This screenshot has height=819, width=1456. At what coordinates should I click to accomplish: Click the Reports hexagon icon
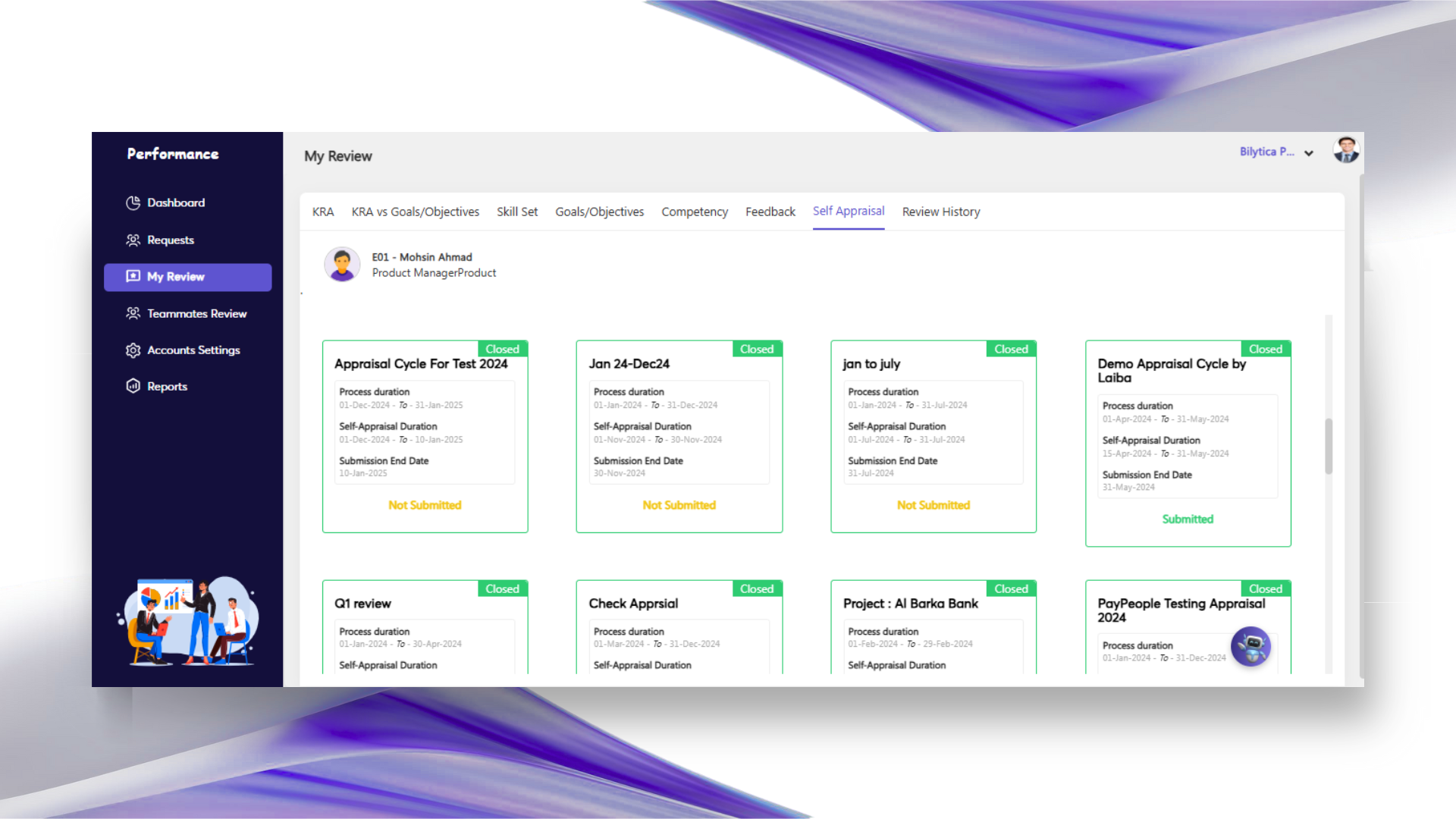(x=133, y=386)
